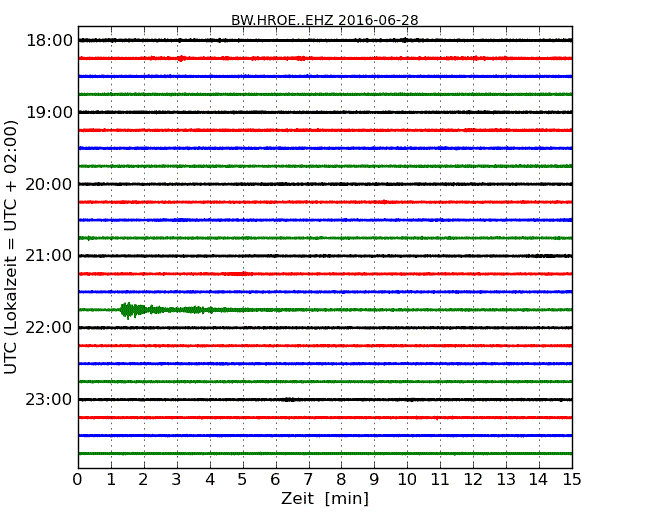This screenshot has height=520, width=650.
Task: Select the 22:00 time label
Action: pos(49,328)
